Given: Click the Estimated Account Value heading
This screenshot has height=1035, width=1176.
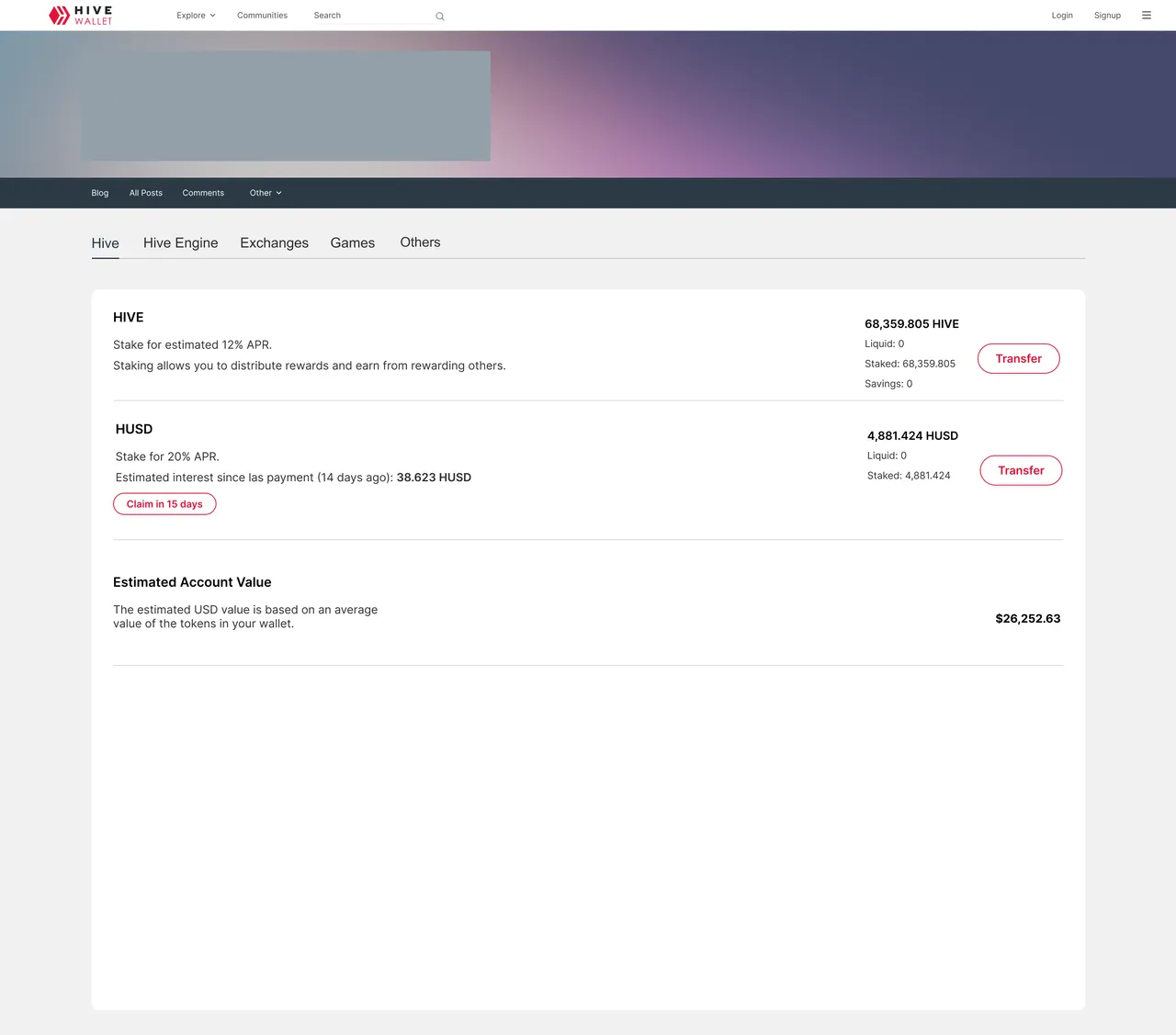Looking at the screenshot, I should tap(192, 582).
